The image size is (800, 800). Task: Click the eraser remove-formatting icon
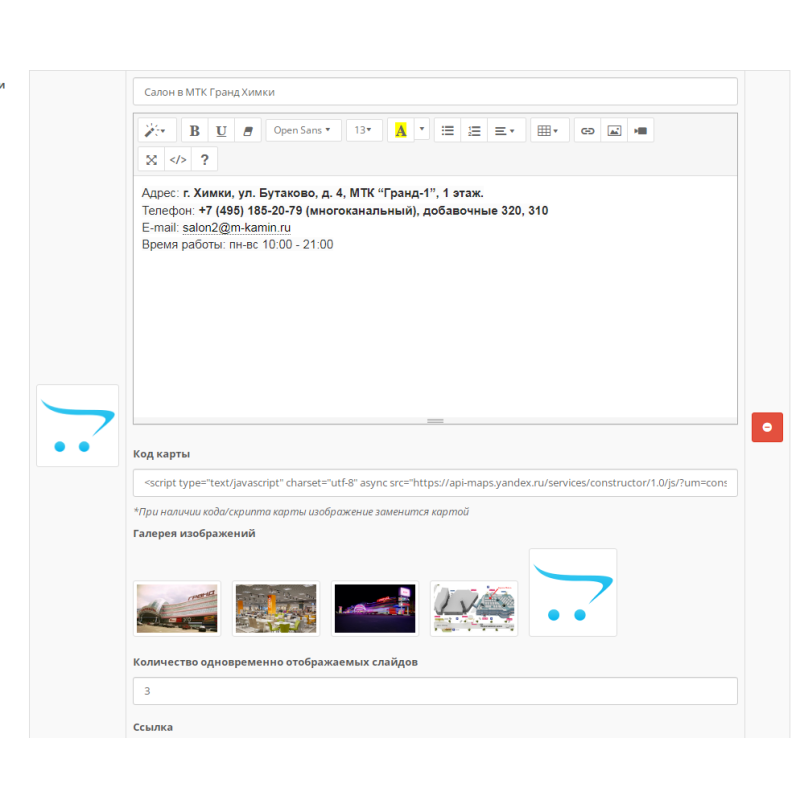coord(248,131)
